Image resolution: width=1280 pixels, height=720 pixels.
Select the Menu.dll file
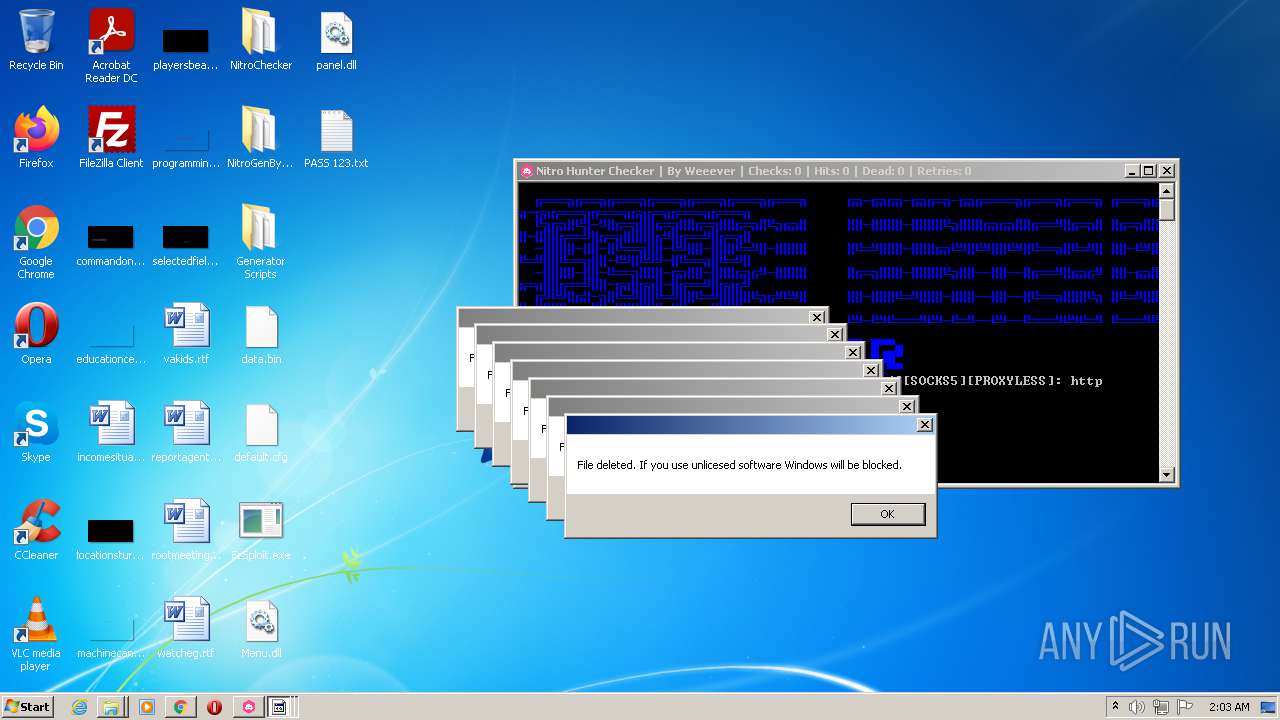(260, 629)
